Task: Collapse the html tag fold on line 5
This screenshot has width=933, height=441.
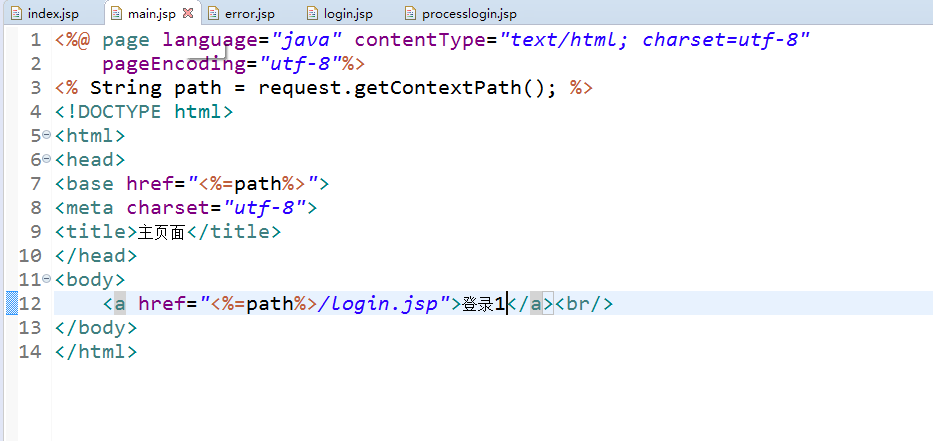Action: pyautogui.click(x=47, y=135)
